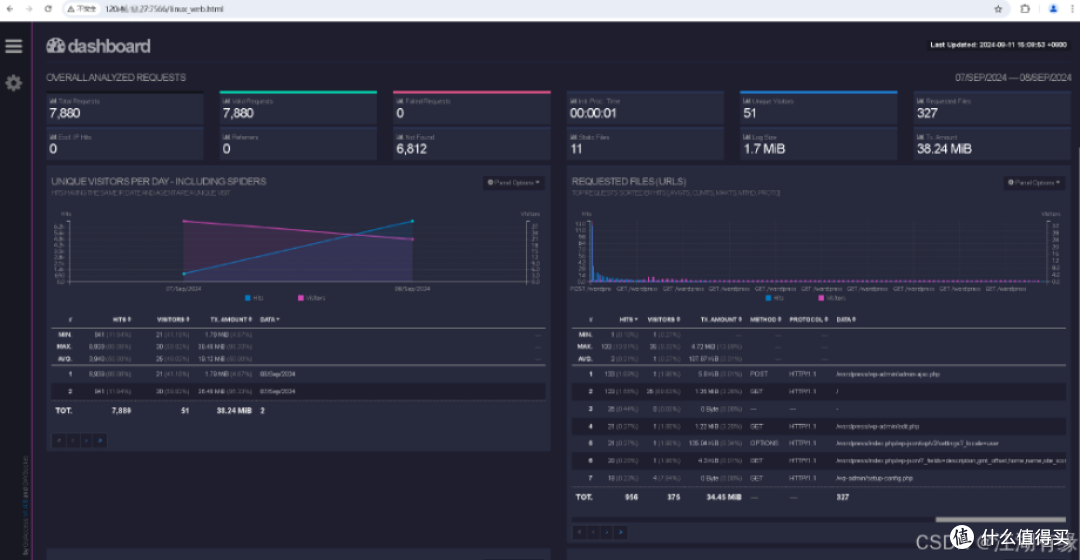Go to first page in Unique Visitors pagination
1080x560 pixels.
click(59, 440)
